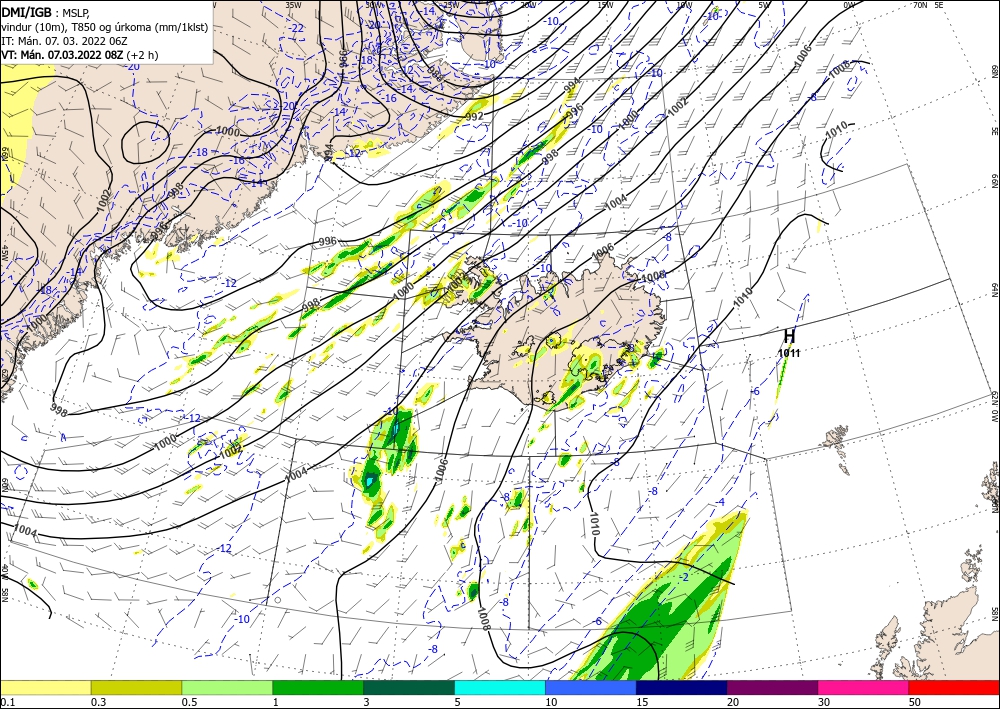The image size is (1000, 709).
Task: Click the pale yellow 0.1–0.3 legend swatch
Action: [x=45, y=687]
